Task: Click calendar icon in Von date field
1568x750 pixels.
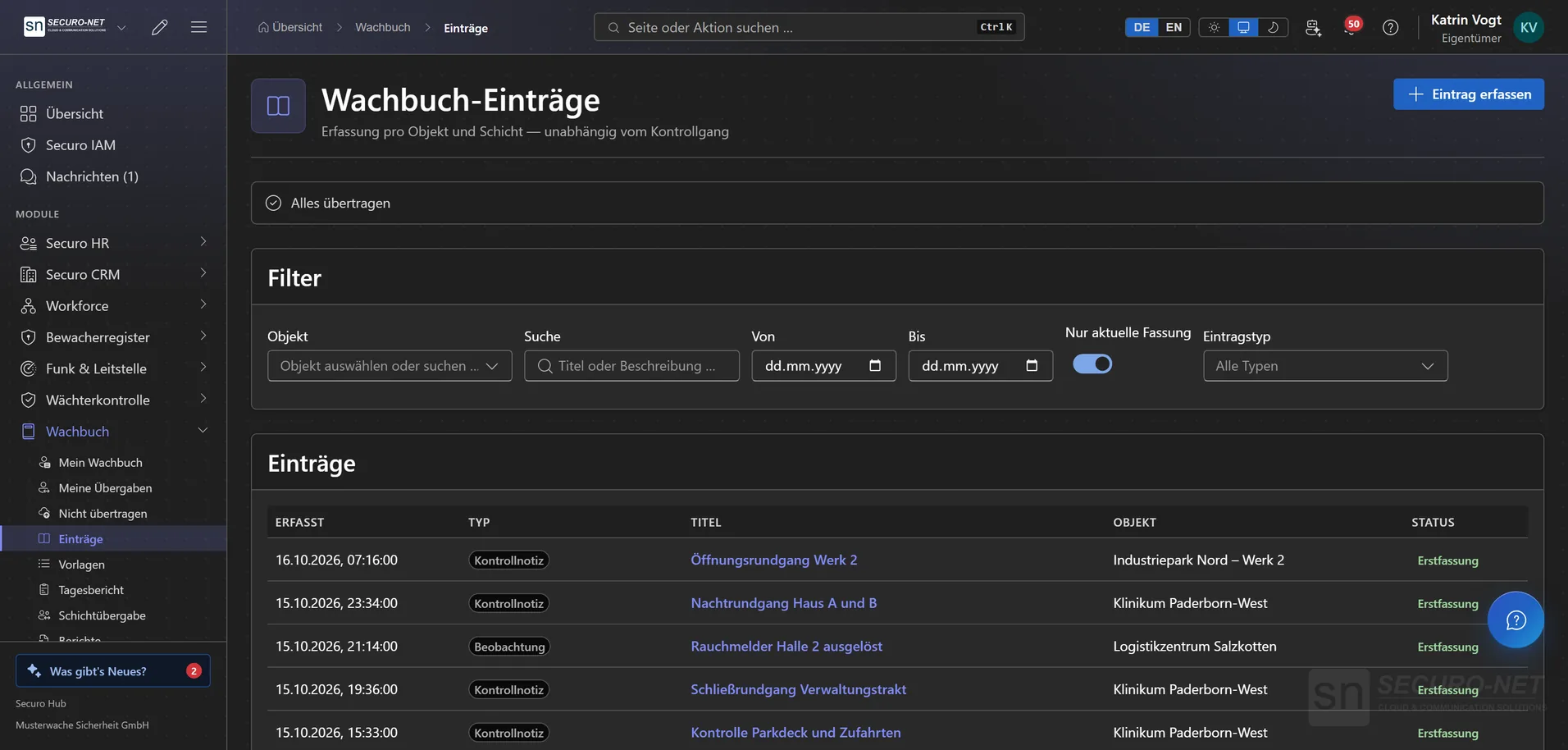Action: point(875,366)
